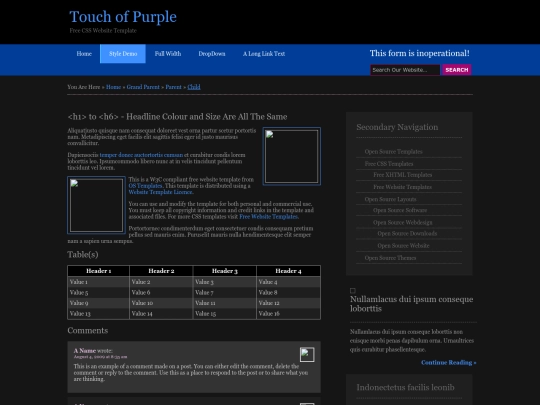540x405 pixels.
Task: Click the Secondary Navigation heading
Action: pos(397,127)
